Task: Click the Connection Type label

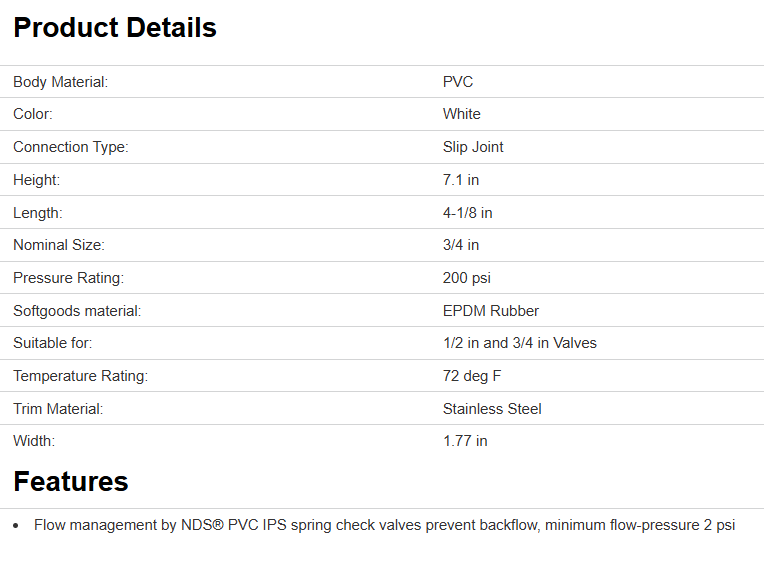Action: 71,147
